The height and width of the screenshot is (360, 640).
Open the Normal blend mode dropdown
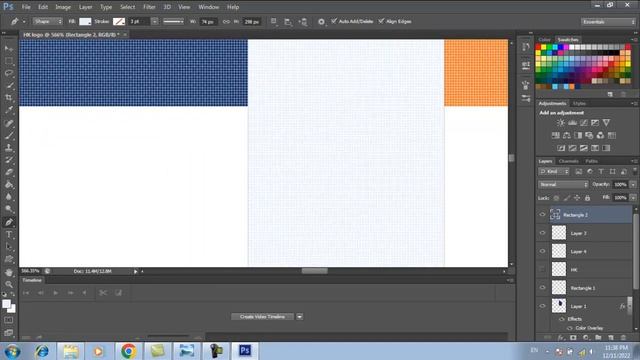[x=563, y=184]
